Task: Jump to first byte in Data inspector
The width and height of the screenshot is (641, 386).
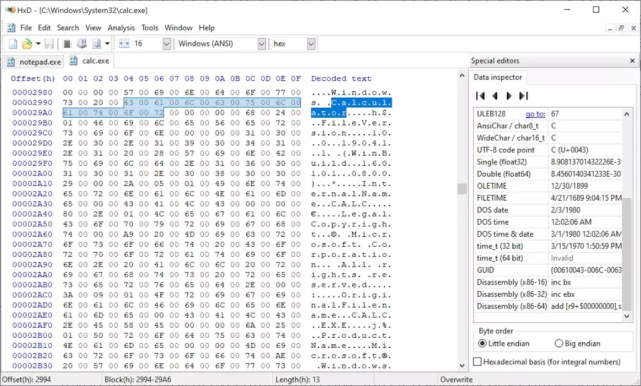Action: click(x=480, y=96)
